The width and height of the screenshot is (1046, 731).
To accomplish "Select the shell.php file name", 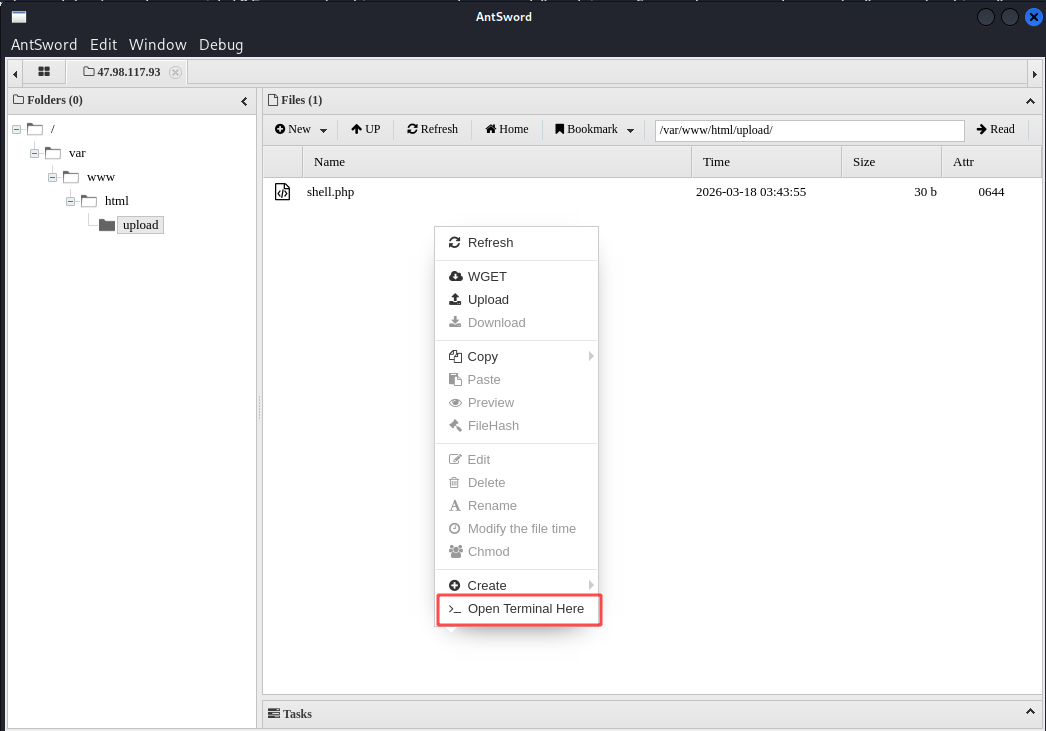I will [x=330, y=192].
